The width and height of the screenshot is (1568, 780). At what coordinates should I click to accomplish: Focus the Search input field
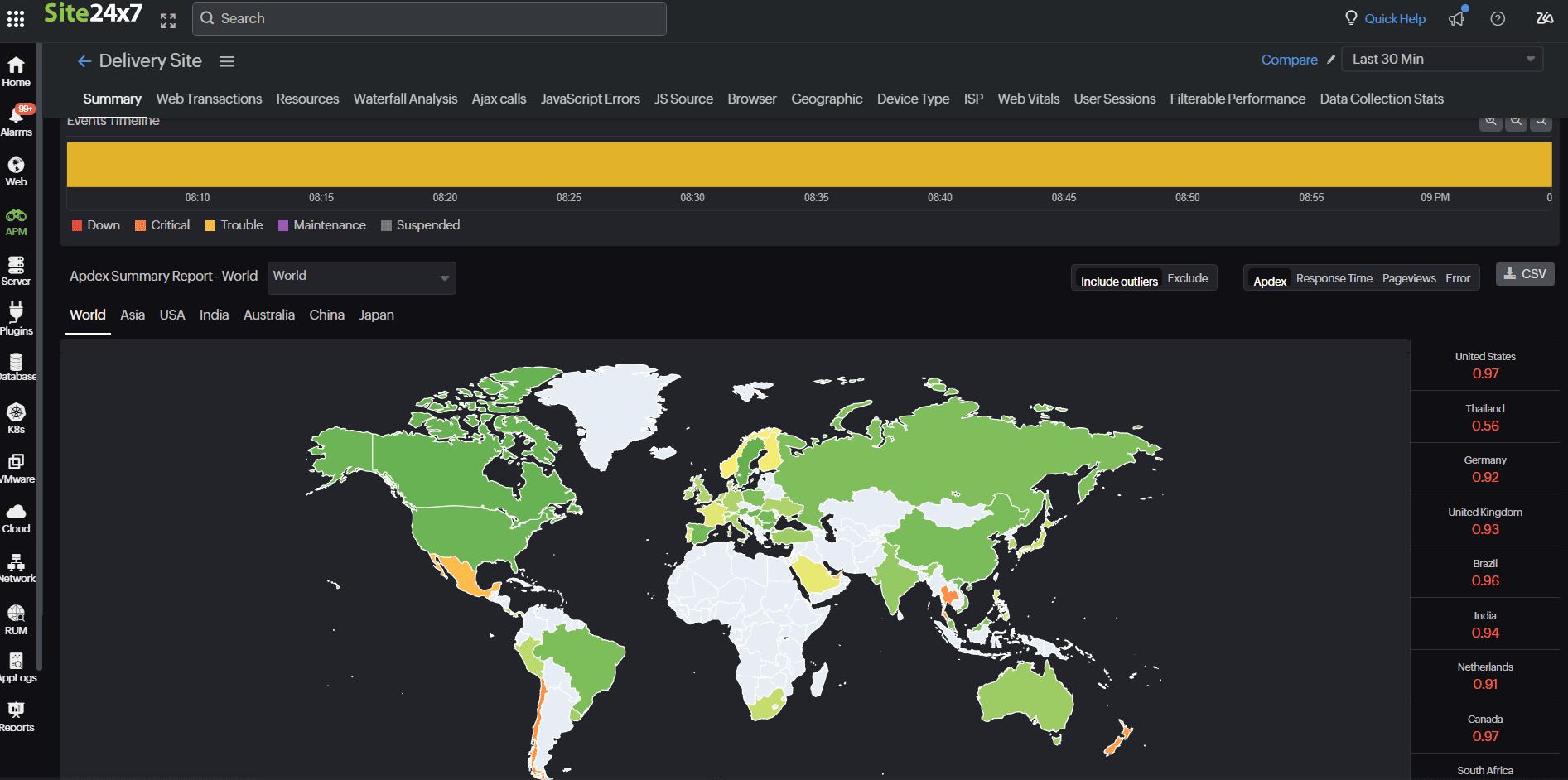point(429,18)
